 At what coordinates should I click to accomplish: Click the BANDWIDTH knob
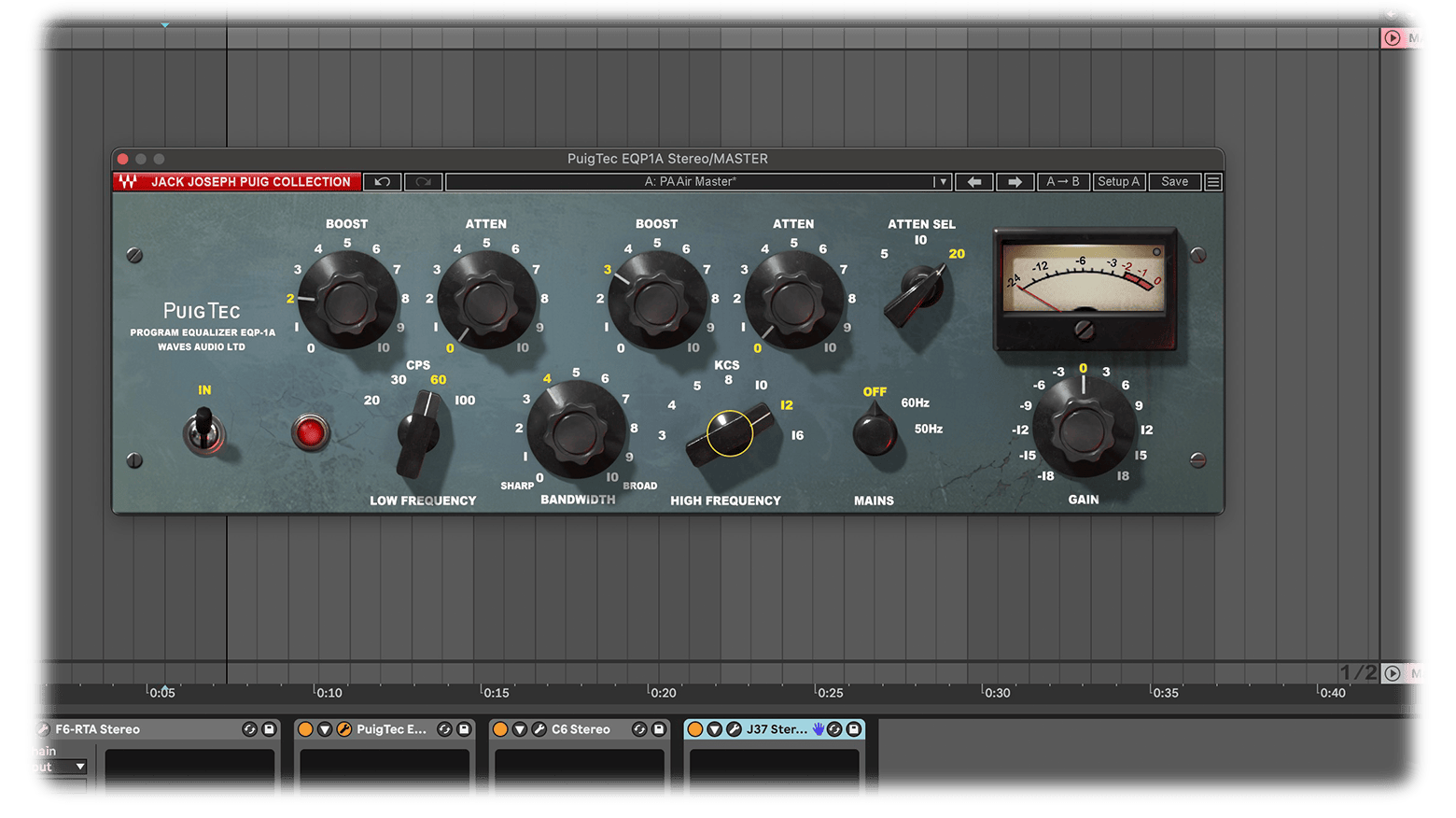tap(576, 431)
